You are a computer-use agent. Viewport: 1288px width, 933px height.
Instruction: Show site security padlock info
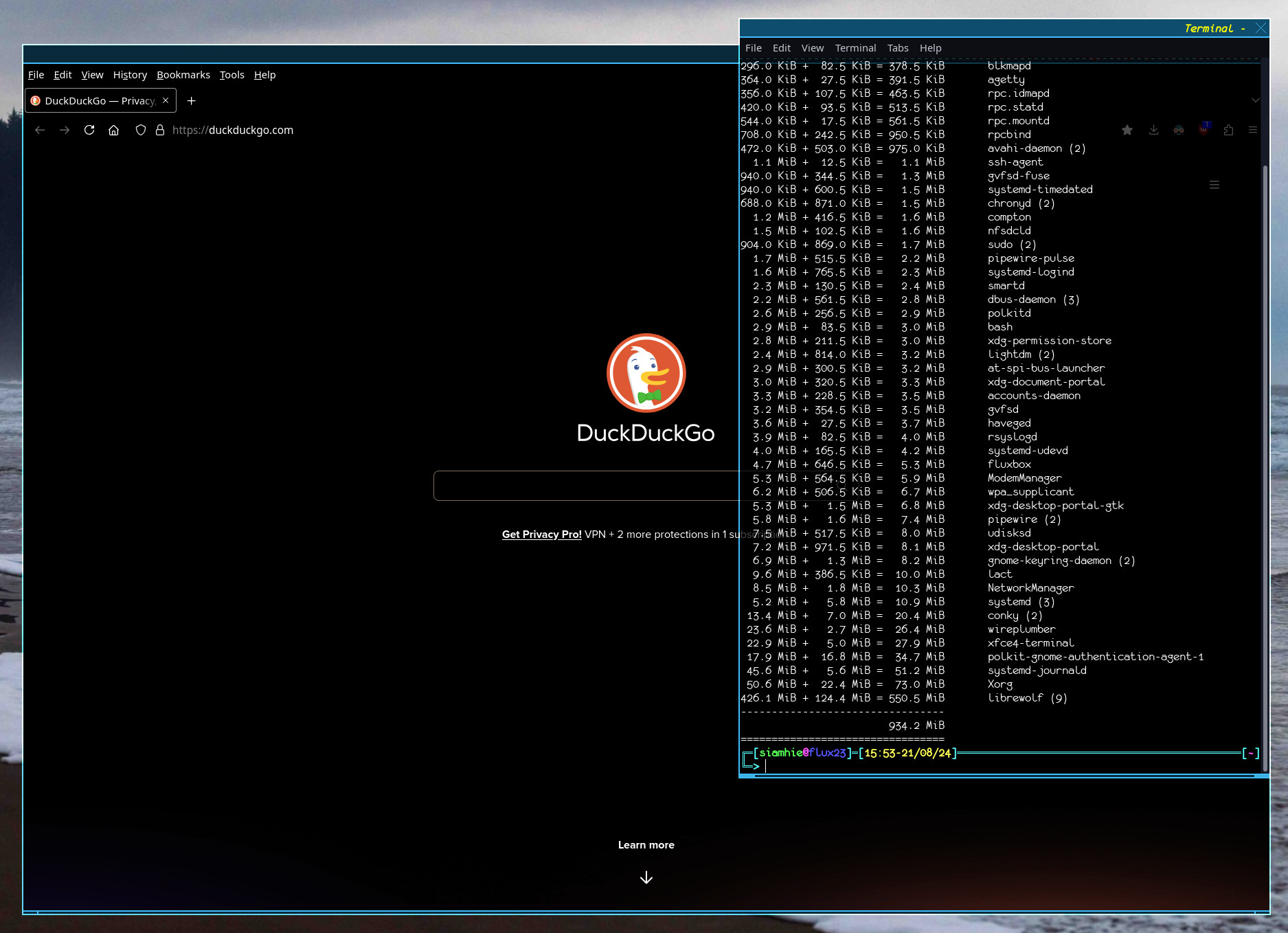160,130
